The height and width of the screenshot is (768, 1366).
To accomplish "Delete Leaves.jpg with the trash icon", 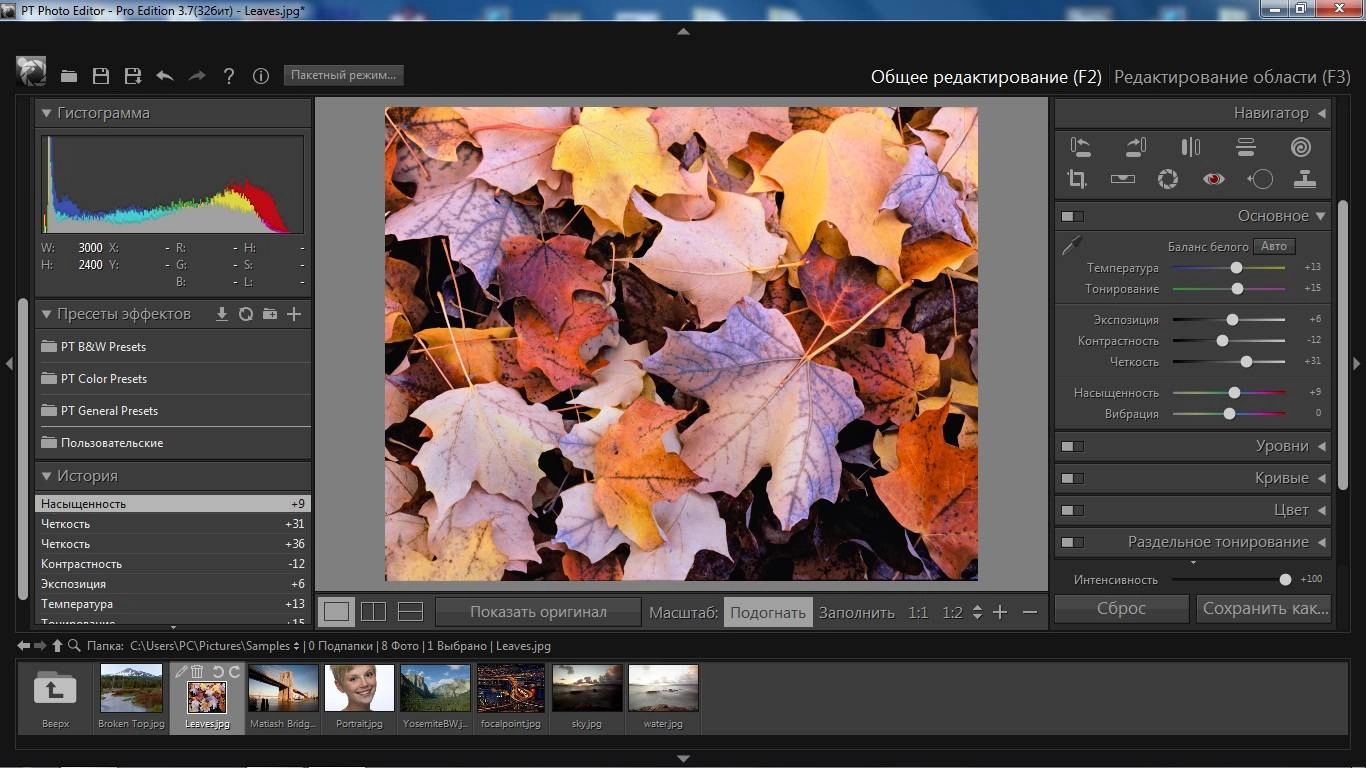I will (197, 672).
